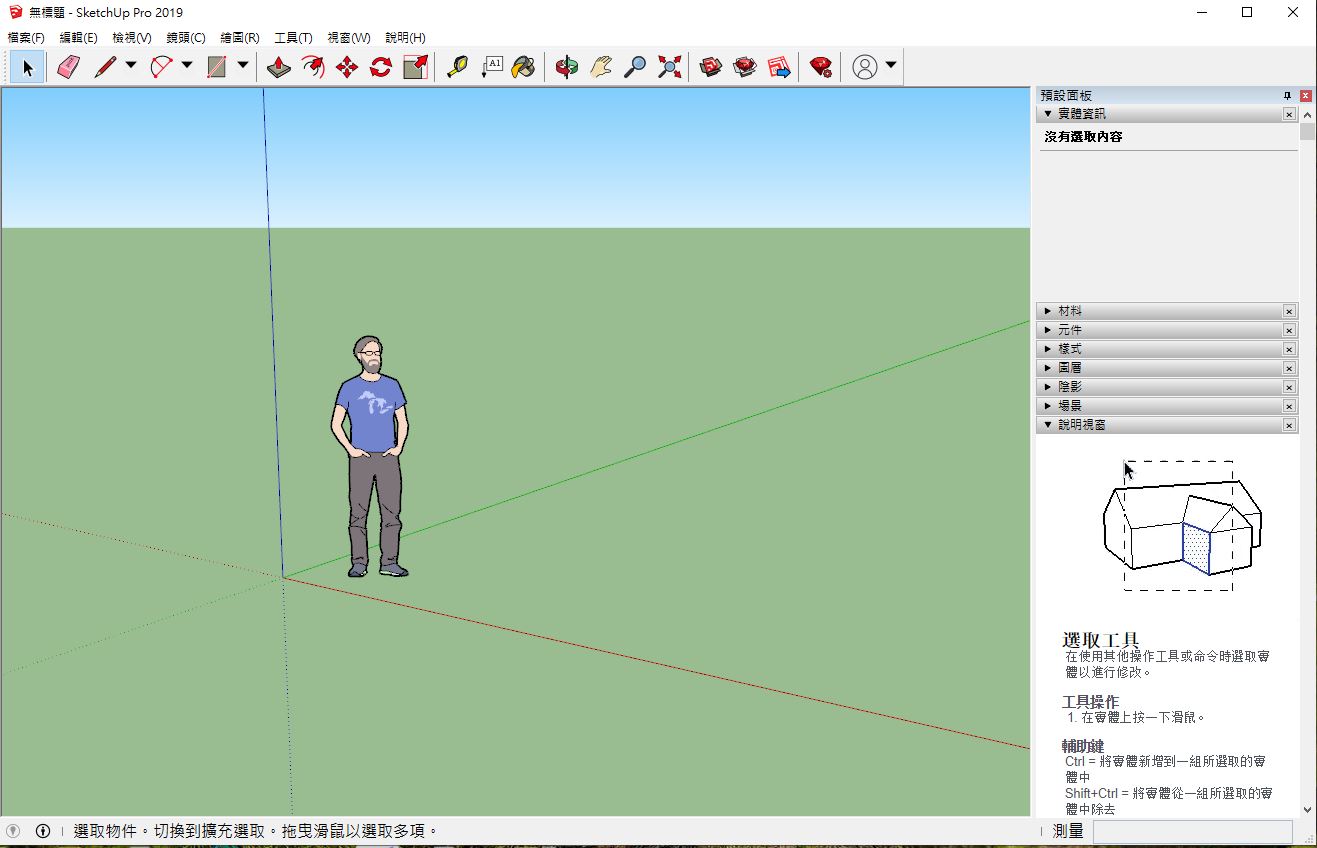Open the 檢視(V) menu
Screen dimensions: 1317x848
pos(131,38)
